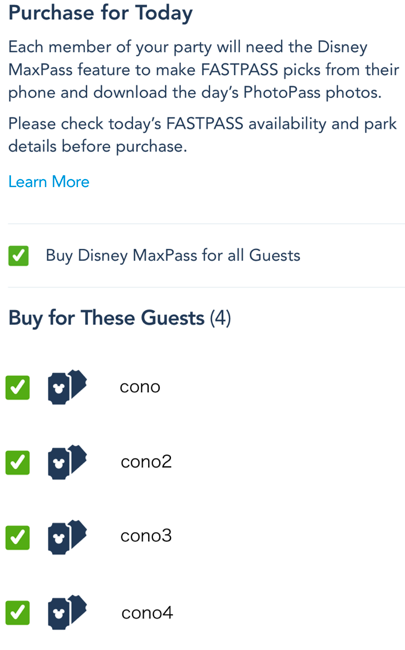Click the Buy Disney MaxPass for all Guests label
This screenshot has height=650, width=405.
click(173, 255)
